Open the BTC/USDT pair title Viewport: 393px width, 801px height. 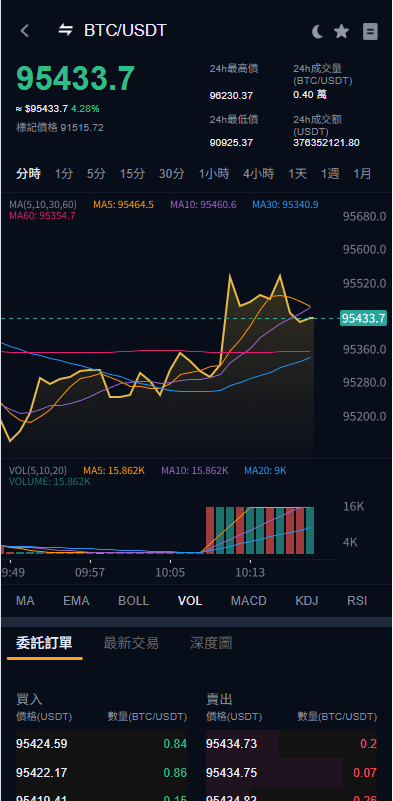point(125,31)
